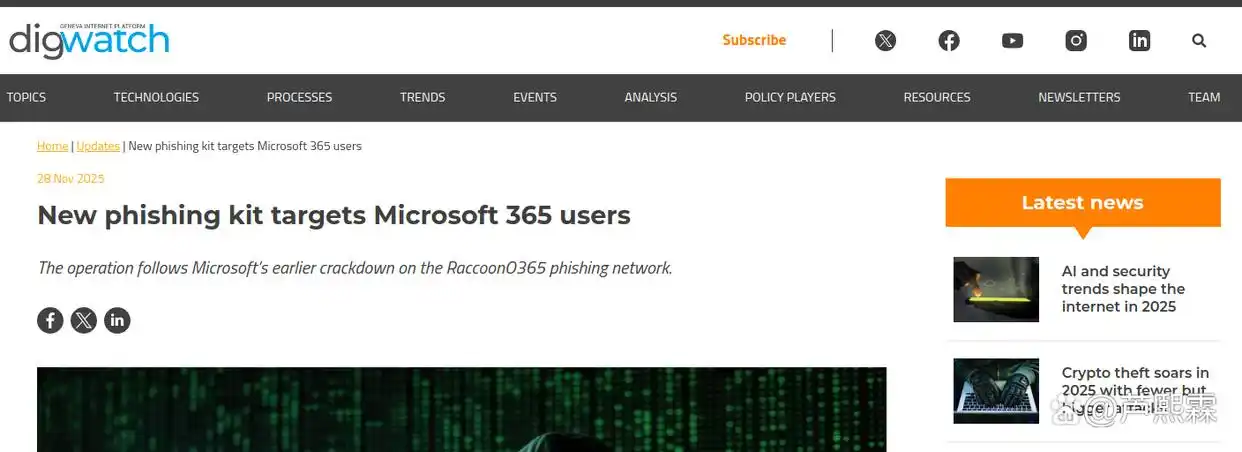Open the X (Twitter) profile in header

pyautogui.click(x=885, y=41)
